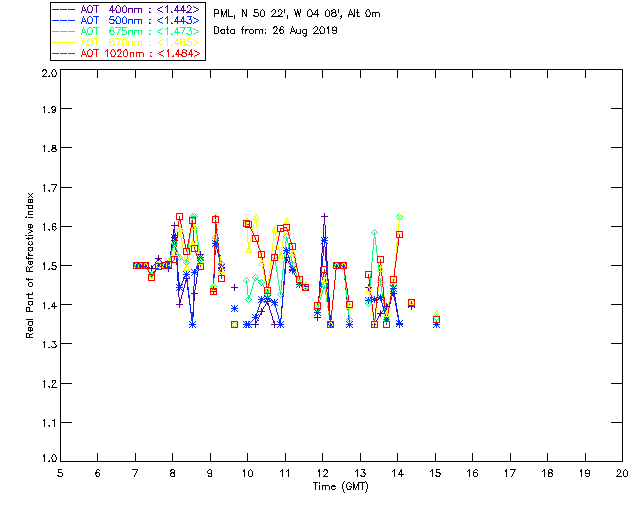The image size is (640, 512).
Task: Click the y-axis label 2.0
Action: [x=49, y=73]
